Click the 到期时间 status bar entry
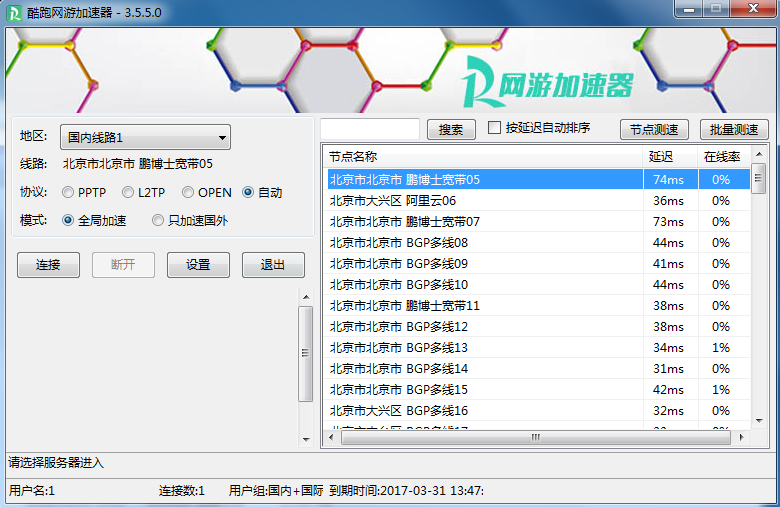The height and width of the screenshot is (507, 780). (x=406, y=491)
